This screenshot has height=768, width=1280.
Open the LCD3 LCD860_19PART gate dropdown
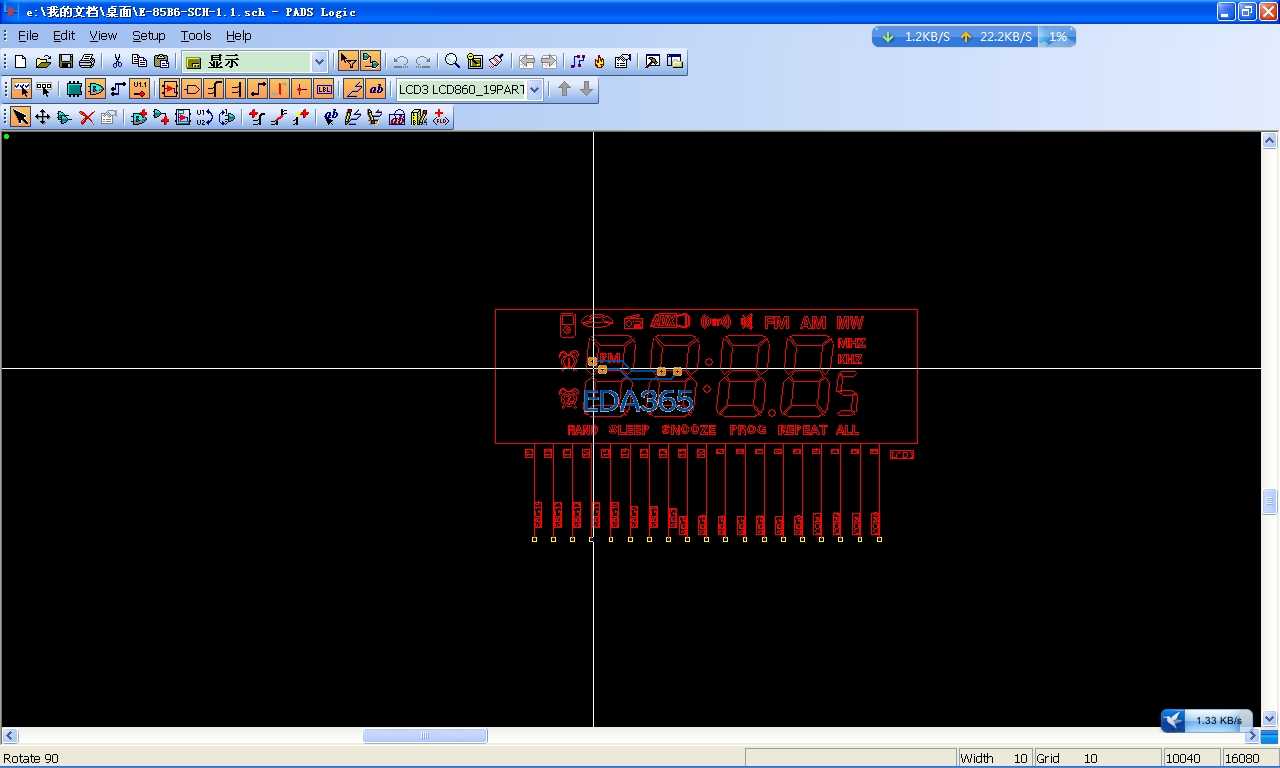534,90
